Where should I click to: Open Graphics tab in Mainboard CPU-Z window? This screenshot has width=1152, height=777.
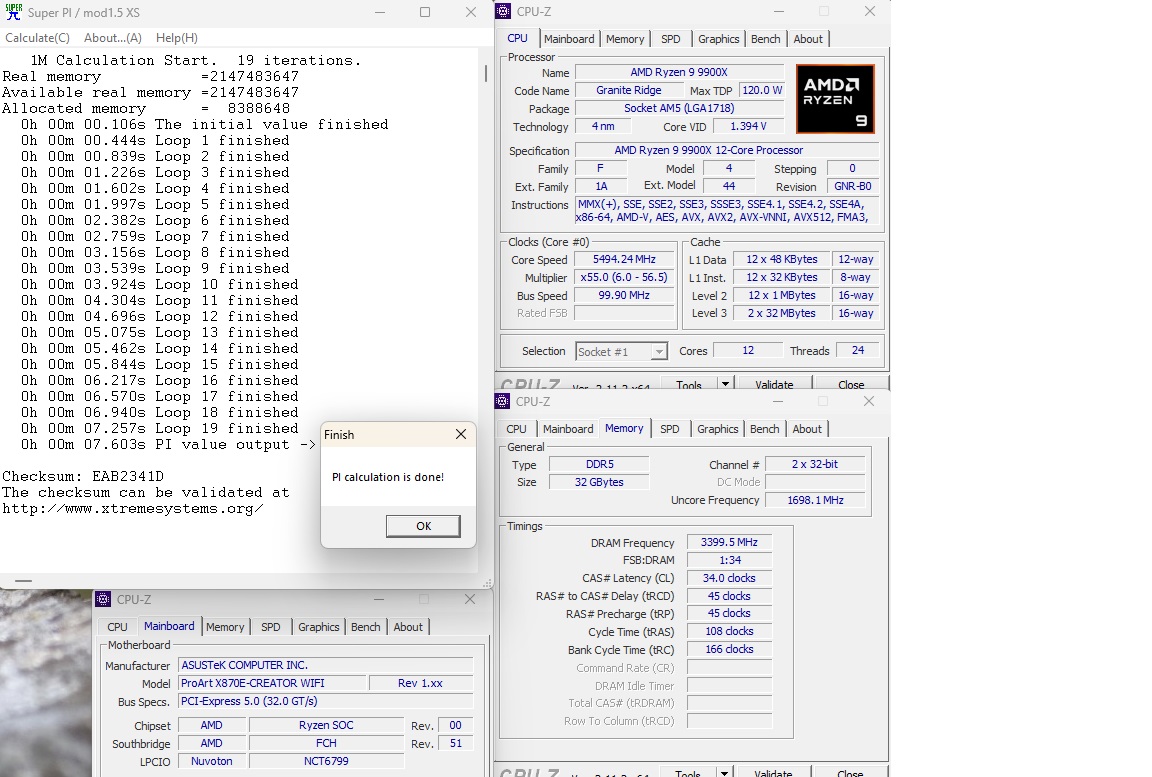[319, 627]
